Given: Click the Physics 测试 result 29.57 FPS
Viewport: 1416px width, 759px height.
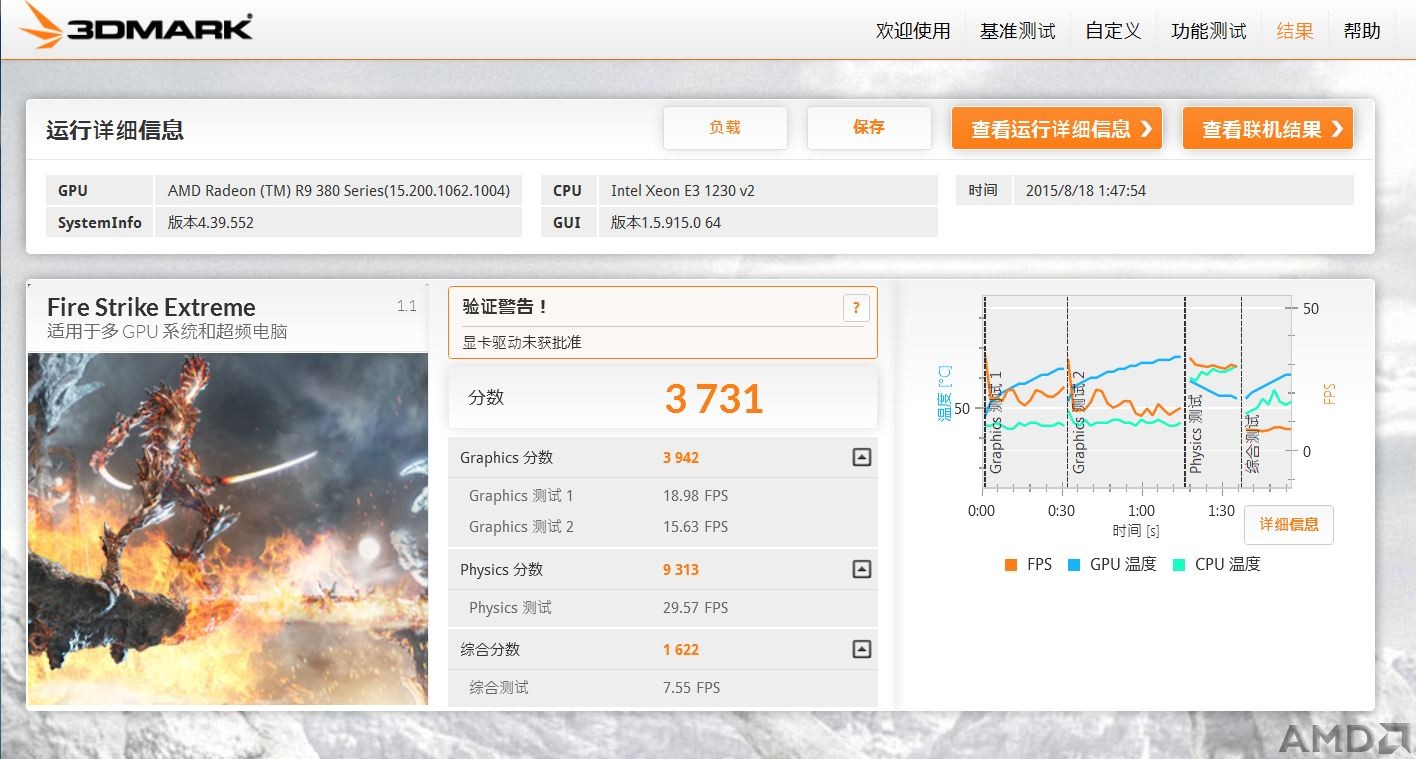Looking at the screenshot, I should click(x=695, y=608).
